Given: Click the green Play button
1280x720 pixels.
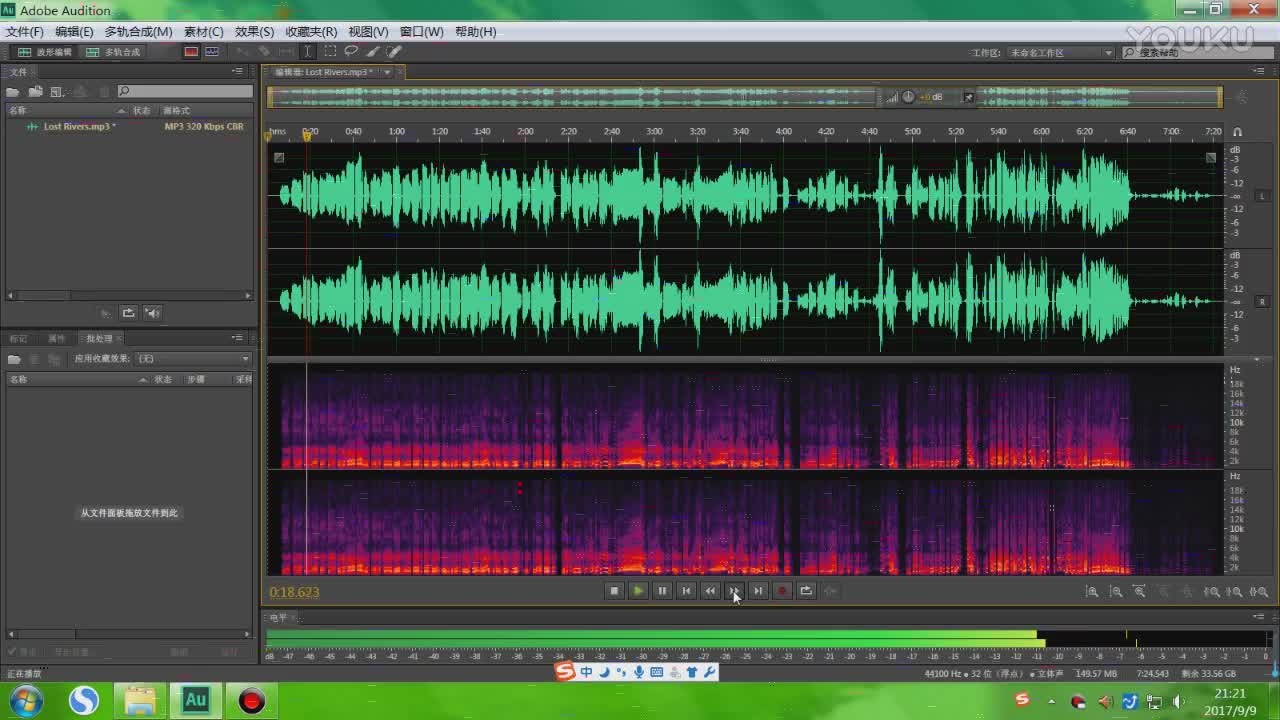Looking at the screenshot, I should click(638, 591).
